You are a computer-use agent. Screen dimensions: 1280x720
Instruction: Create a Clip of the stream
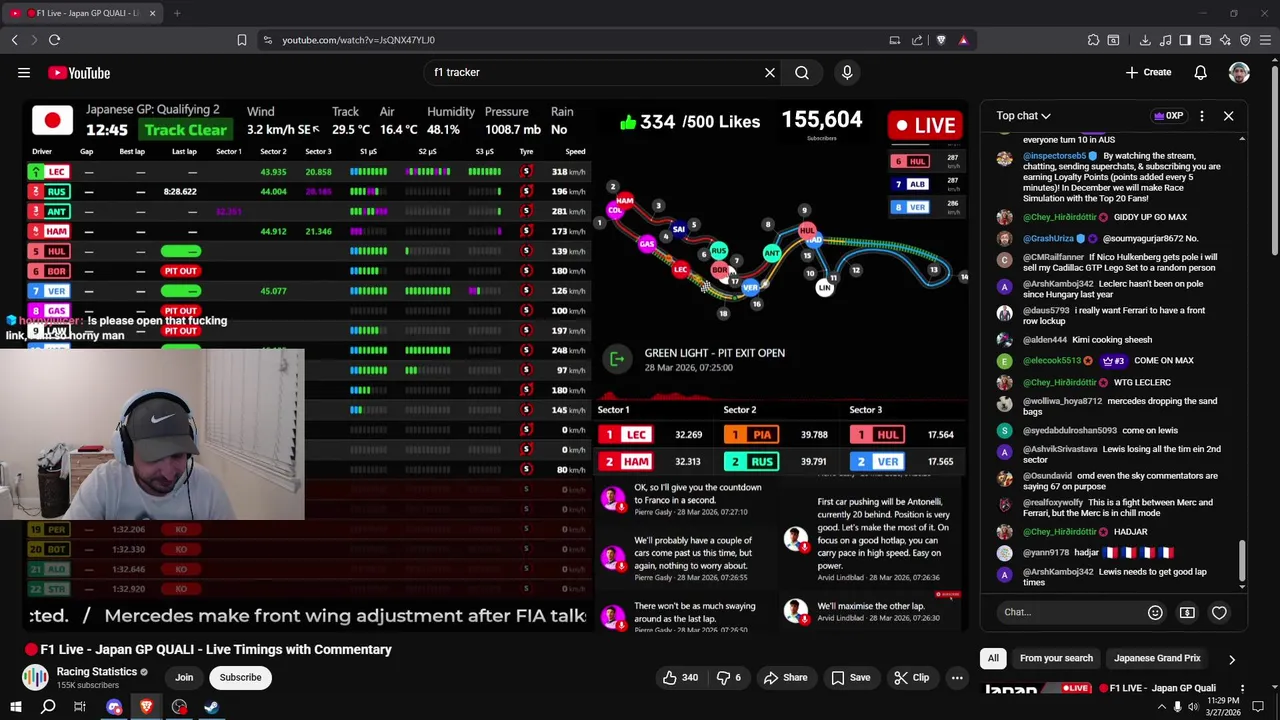(x=910, y=677)
